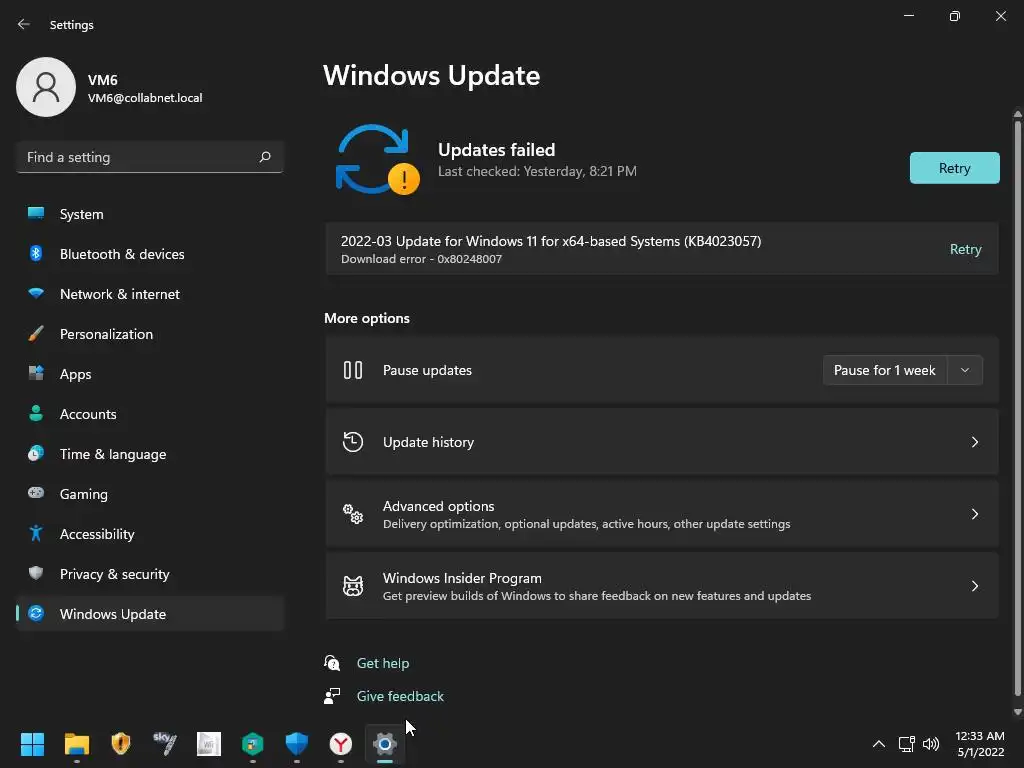Click Download error - 0x80248007 text
The width and height of the screenshot is (1024, 768).
click(421, 259)
